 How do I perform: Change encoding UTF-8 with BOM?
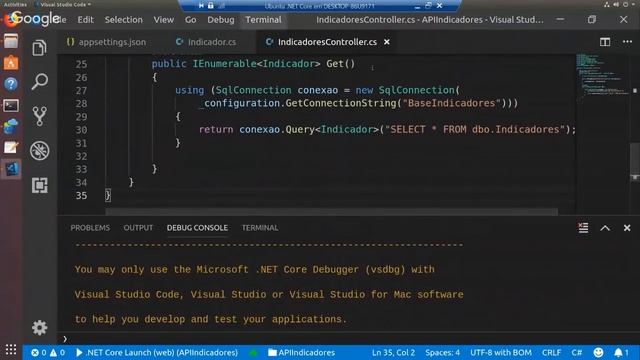[501, 353]
